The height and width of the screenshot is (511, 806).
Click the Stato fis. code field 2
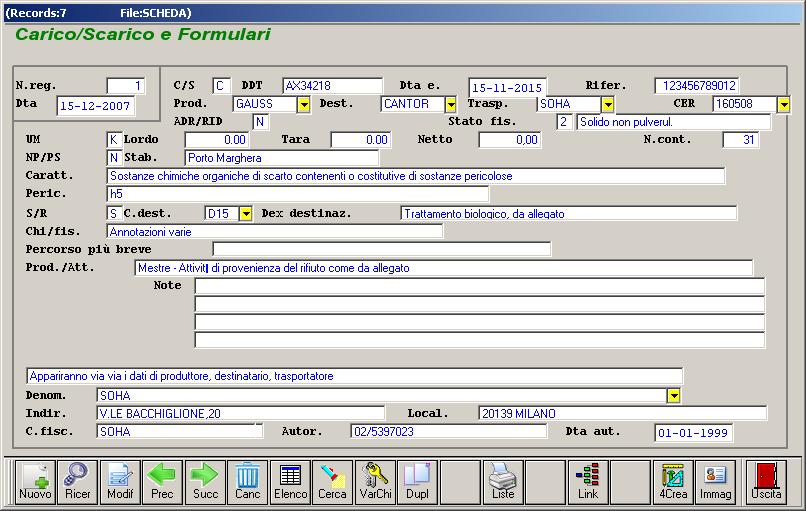[x=564, y=122]
